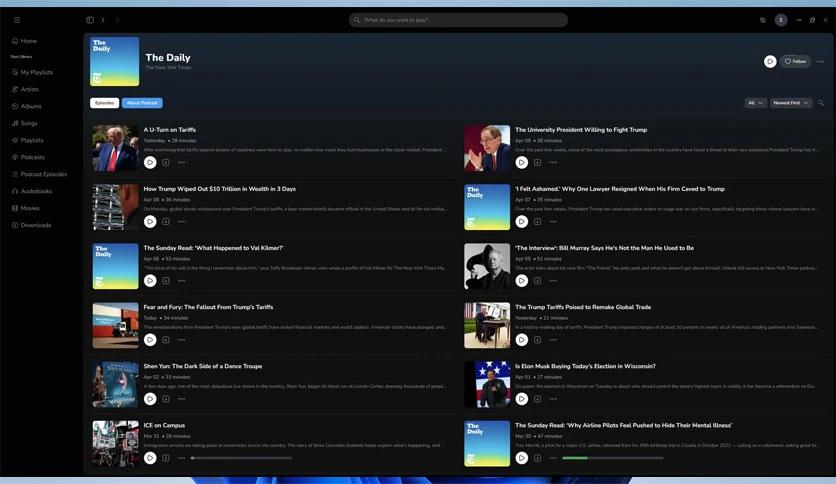Open options for How Trump Wiped Out $10 Trillion
The height and width of the screenshot is (484, 836).
point(181,222)
